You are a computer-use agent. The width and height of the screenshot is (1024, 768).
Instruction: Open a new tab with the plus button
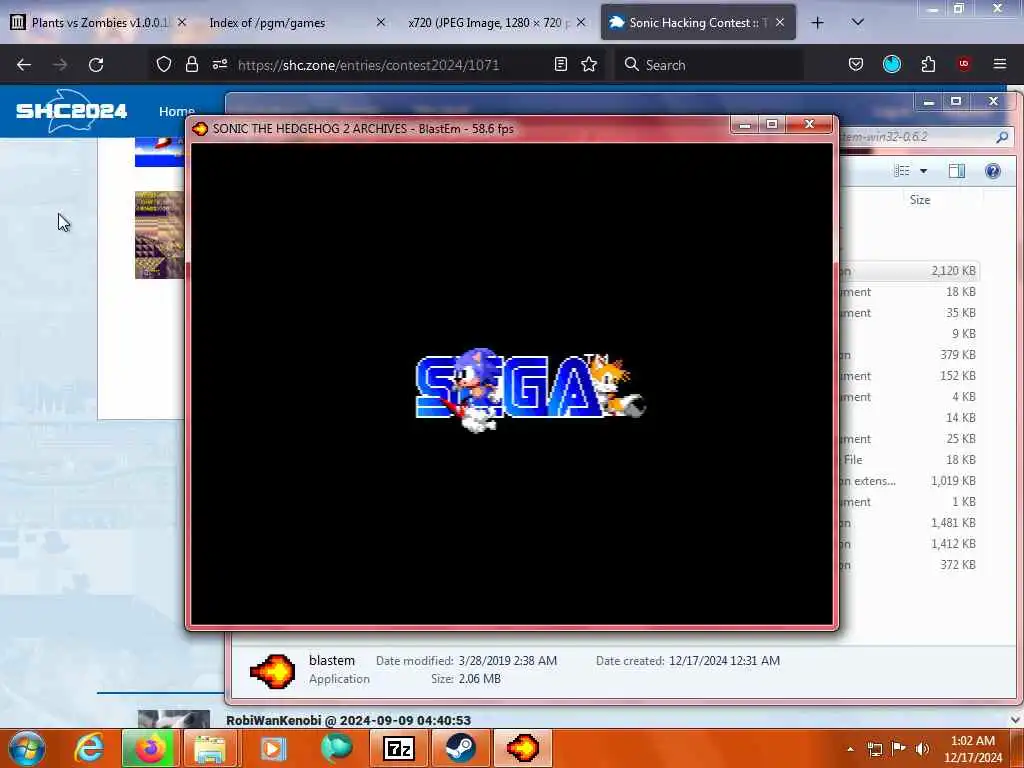point(817,23)
